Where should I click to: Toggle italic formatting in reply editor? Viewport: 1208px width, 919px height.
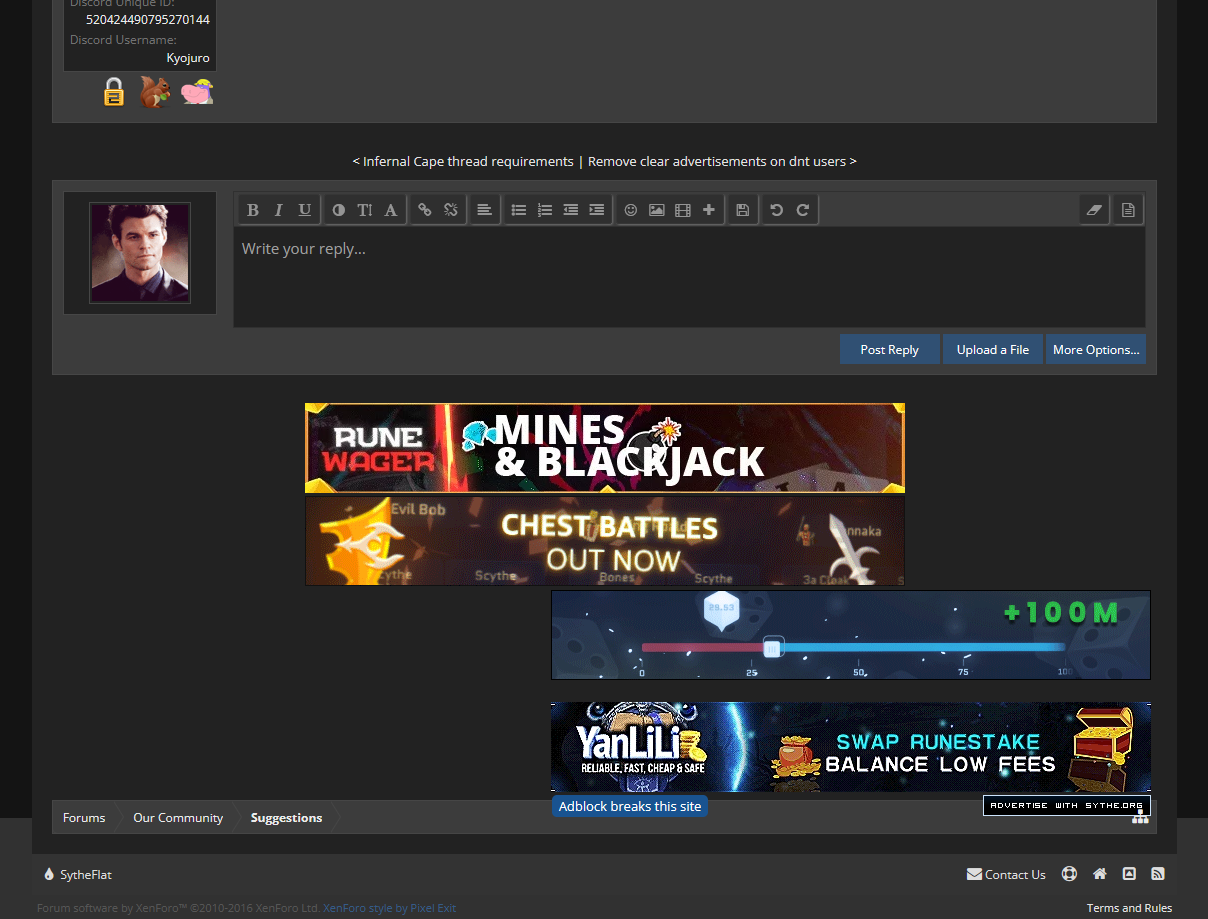[279, 210]
